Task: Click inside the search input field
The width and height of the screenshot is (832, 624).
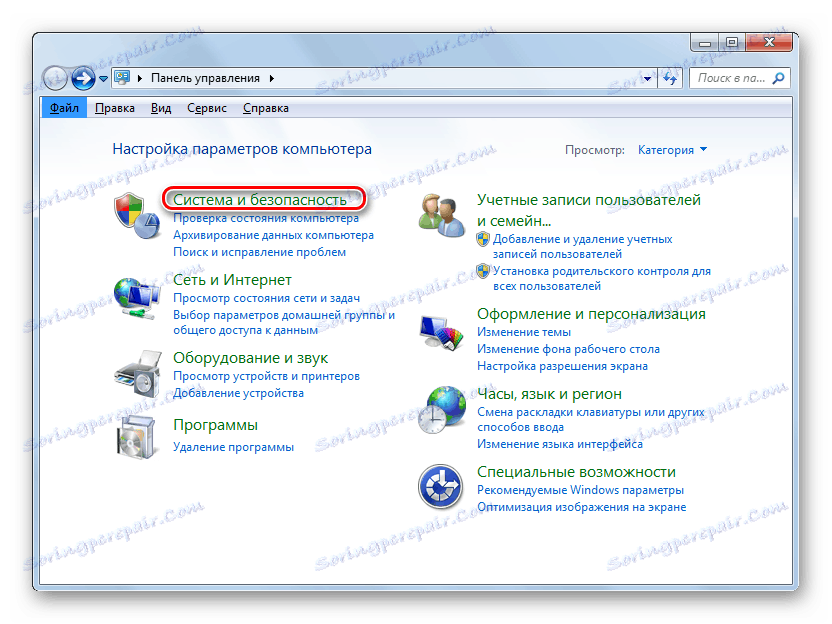Action: pos(730,77)
